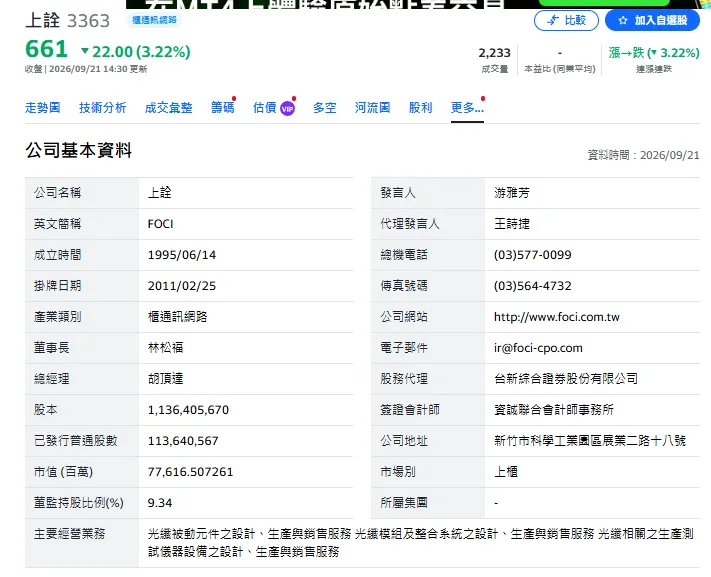This screenshot has width=711, height=577.
Task: Switch to the 技術分析 tab
Action: click(102, 108)
